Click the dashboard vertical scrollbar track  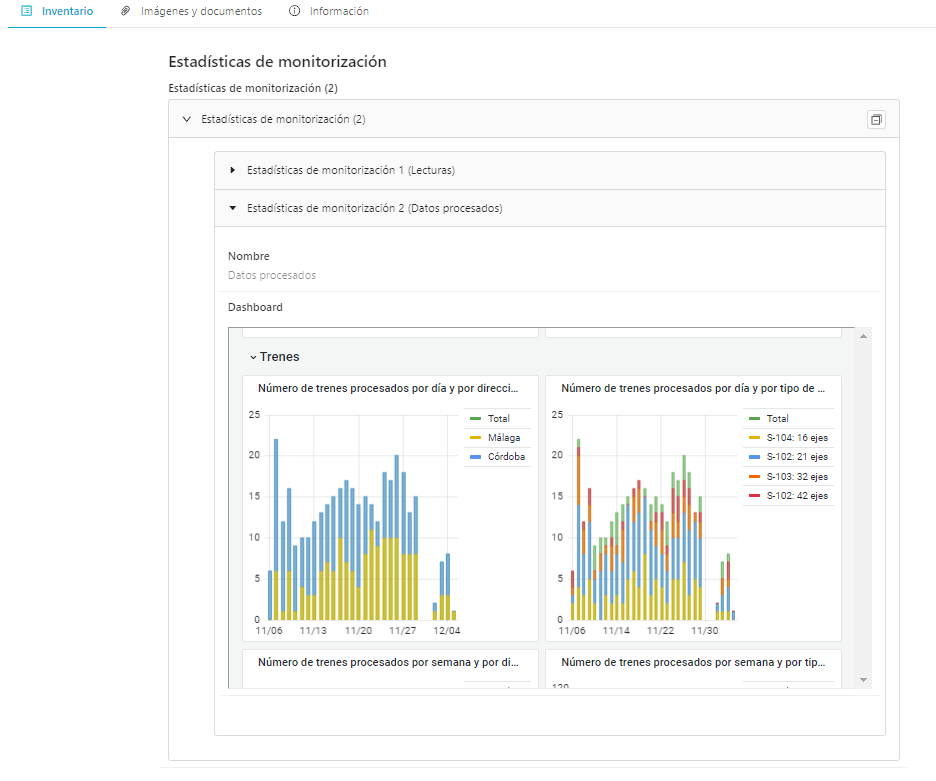pos(863,508)
